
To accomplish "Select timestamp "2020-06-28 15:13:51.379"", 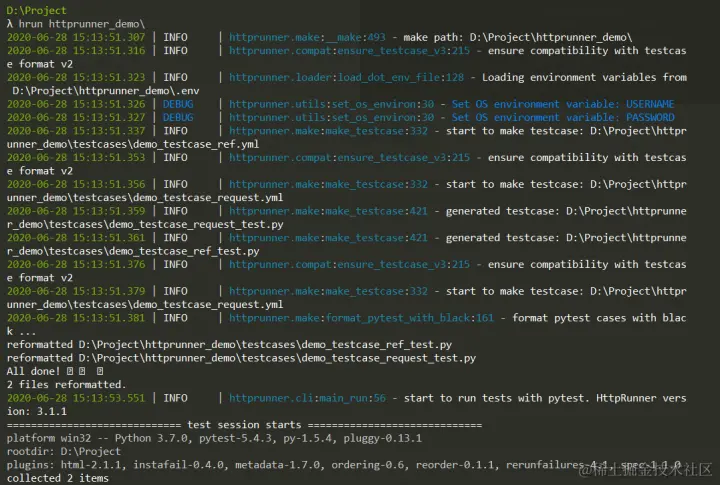I will (x=76, y=291).
